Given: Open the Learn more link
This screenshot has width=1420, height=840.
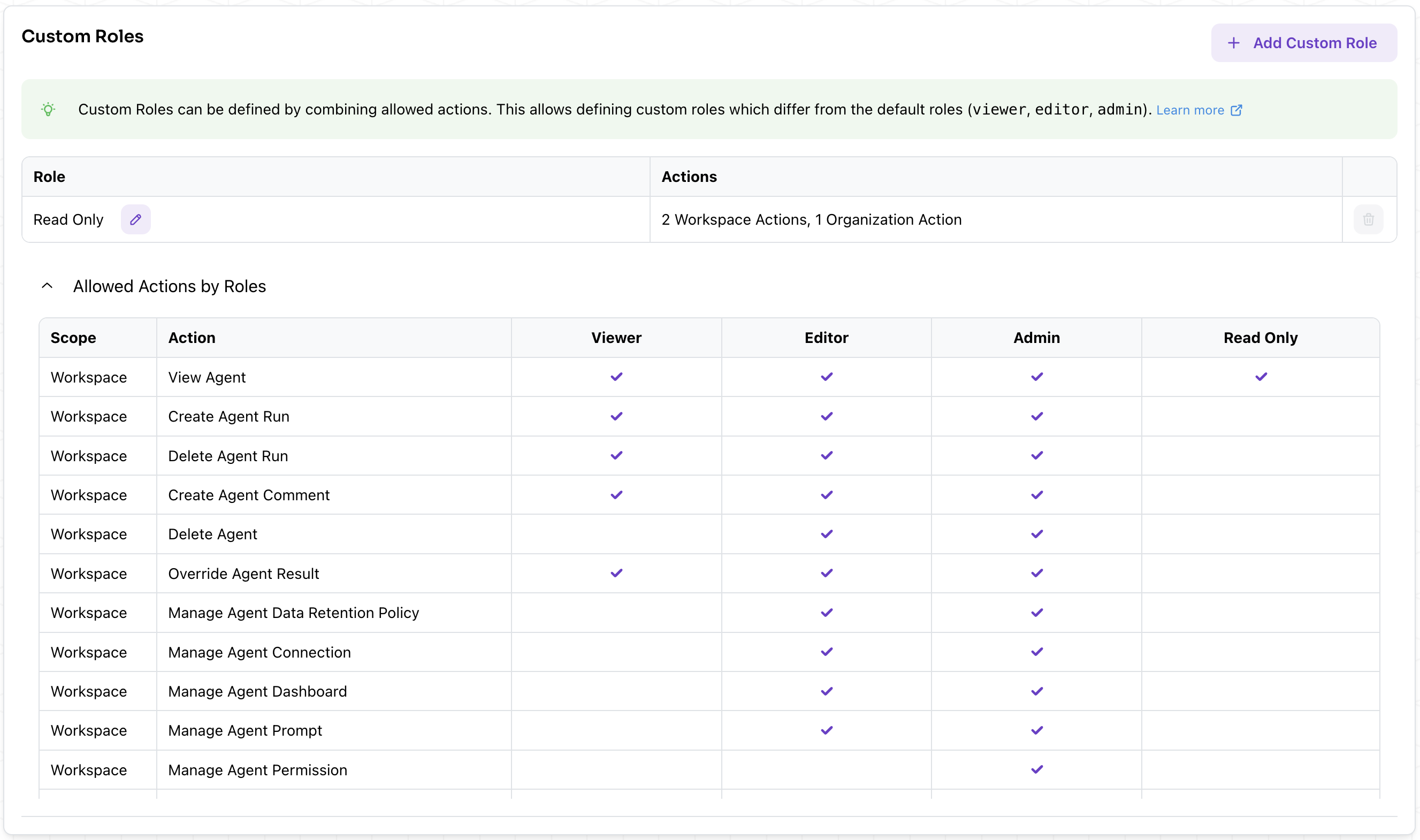Looking at the screenshot, I should 1189,110.
